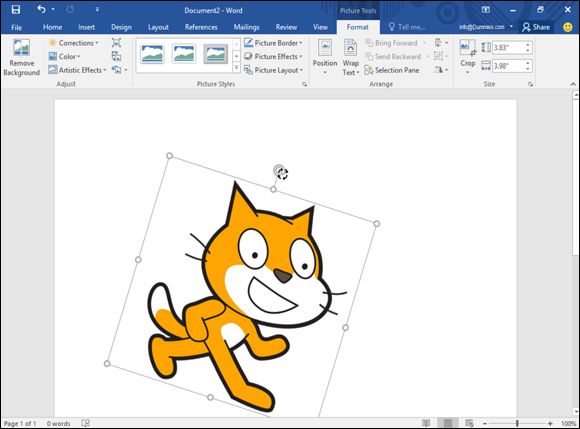Open Artistic Effects dropdown
The height and width of the screenshot is (429, 580).
pos(77,70)
